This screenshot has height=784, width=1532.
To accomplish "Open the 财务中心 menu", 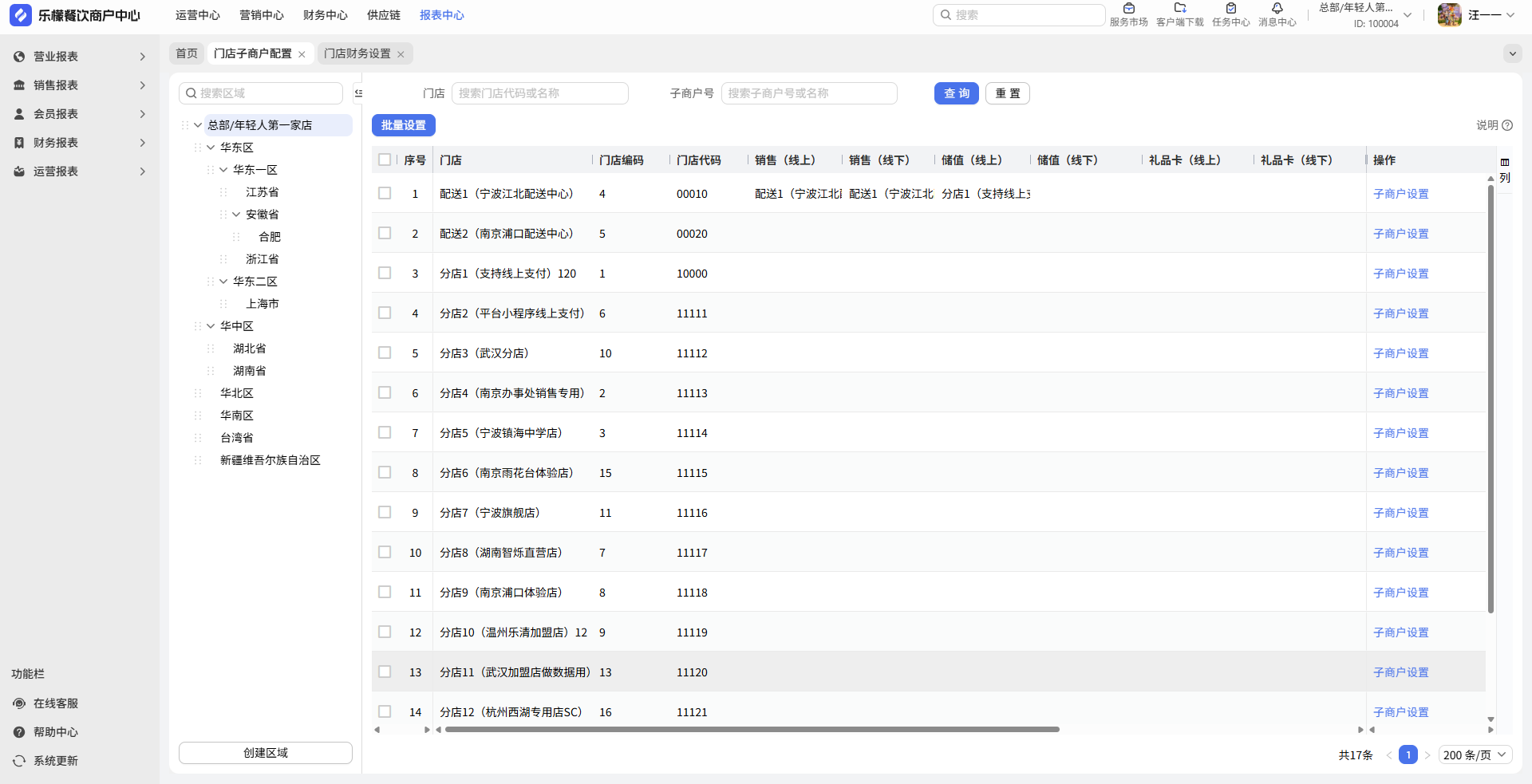I will [326, 15].
